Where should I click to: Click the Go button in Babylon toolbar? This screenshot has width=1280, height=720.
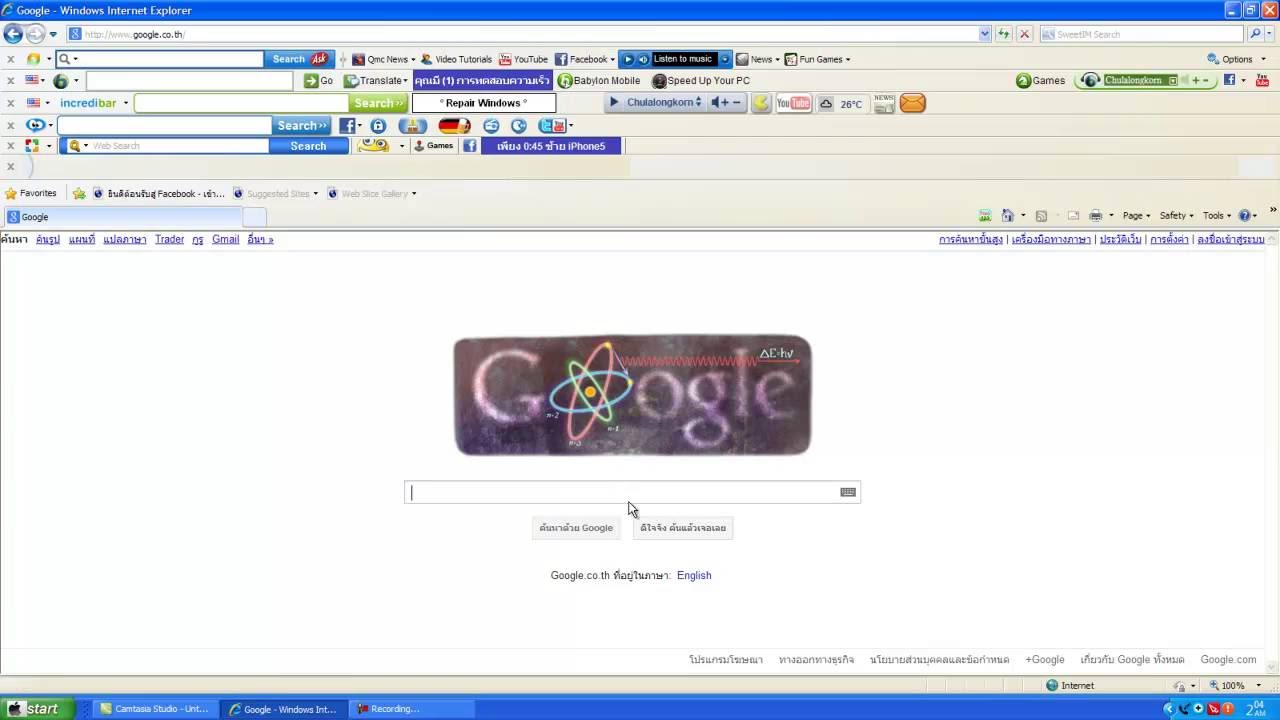(x=319, y=81)
